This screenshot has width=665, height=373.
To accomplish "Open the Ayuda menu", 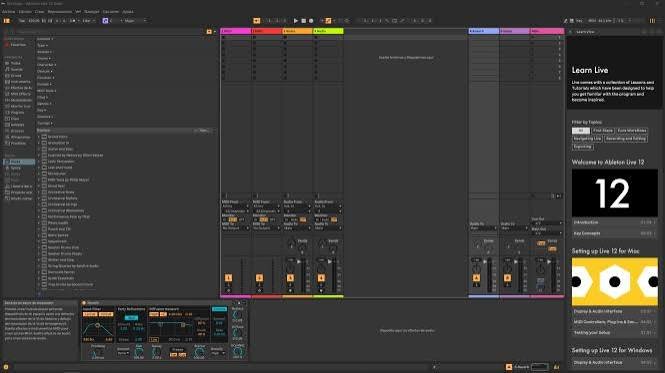I will click(128, 12).
